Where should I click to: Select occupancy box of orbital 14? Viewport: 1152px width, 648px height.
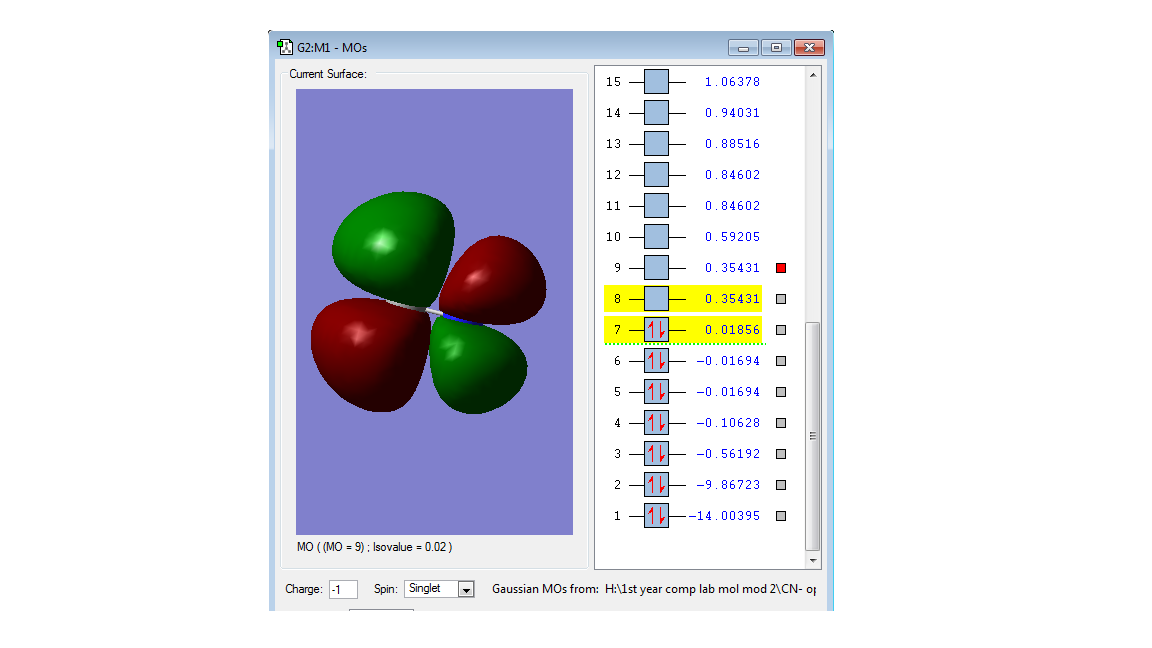657,112
